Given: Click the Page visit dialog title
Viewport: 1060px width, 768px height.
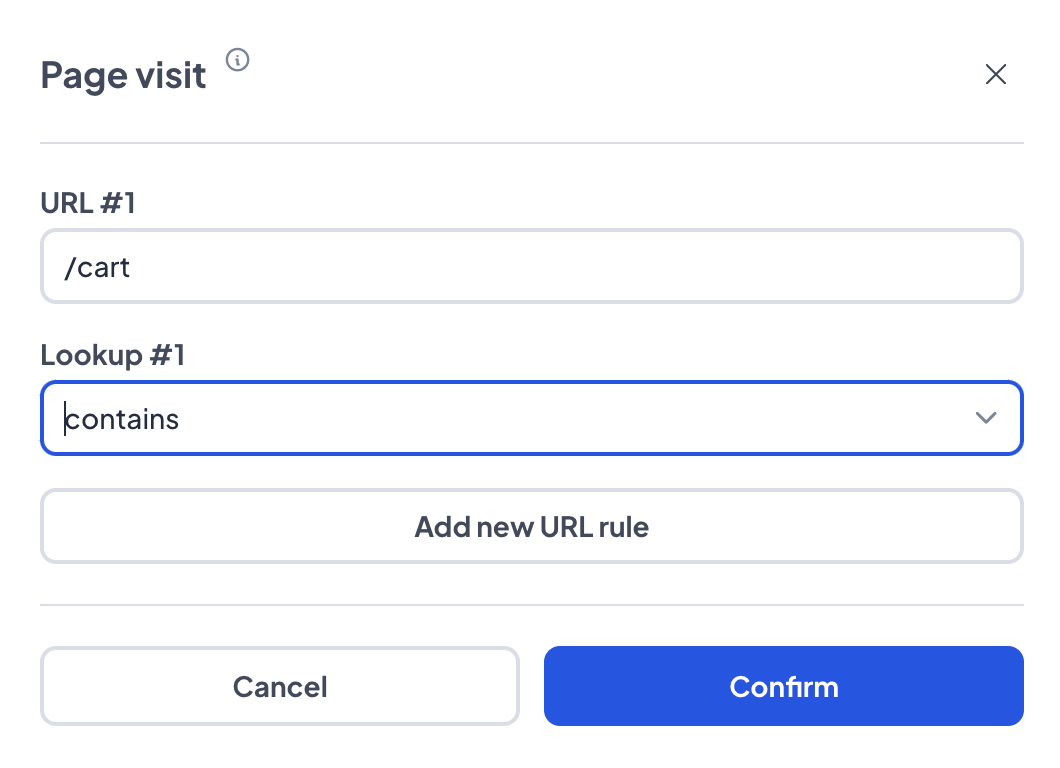Looking at the screenshot, I should [123, 75].
